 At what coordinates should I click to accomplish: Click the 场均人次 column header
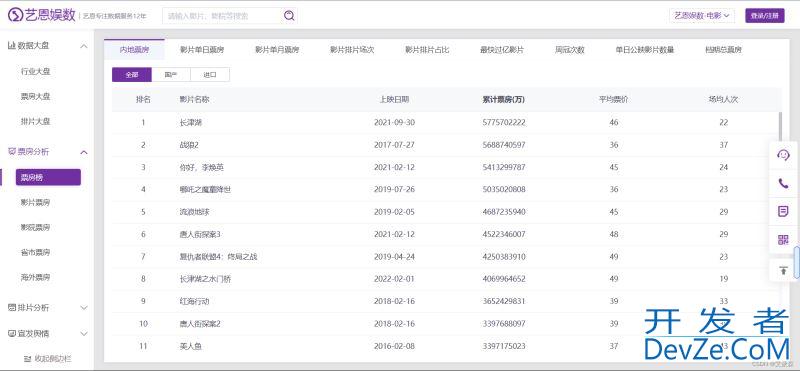(723, 100)
